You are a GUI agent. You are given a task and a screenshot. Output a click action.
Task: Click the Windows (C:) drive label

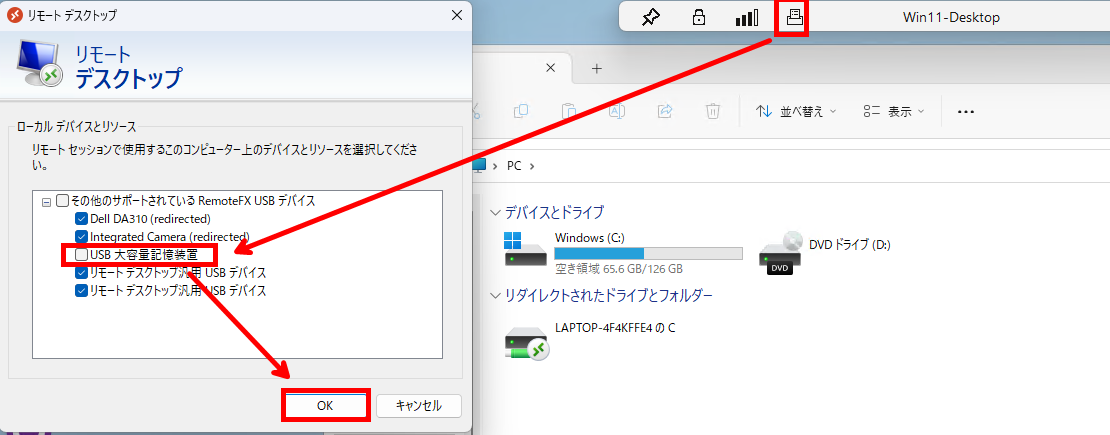pos(590,237)
